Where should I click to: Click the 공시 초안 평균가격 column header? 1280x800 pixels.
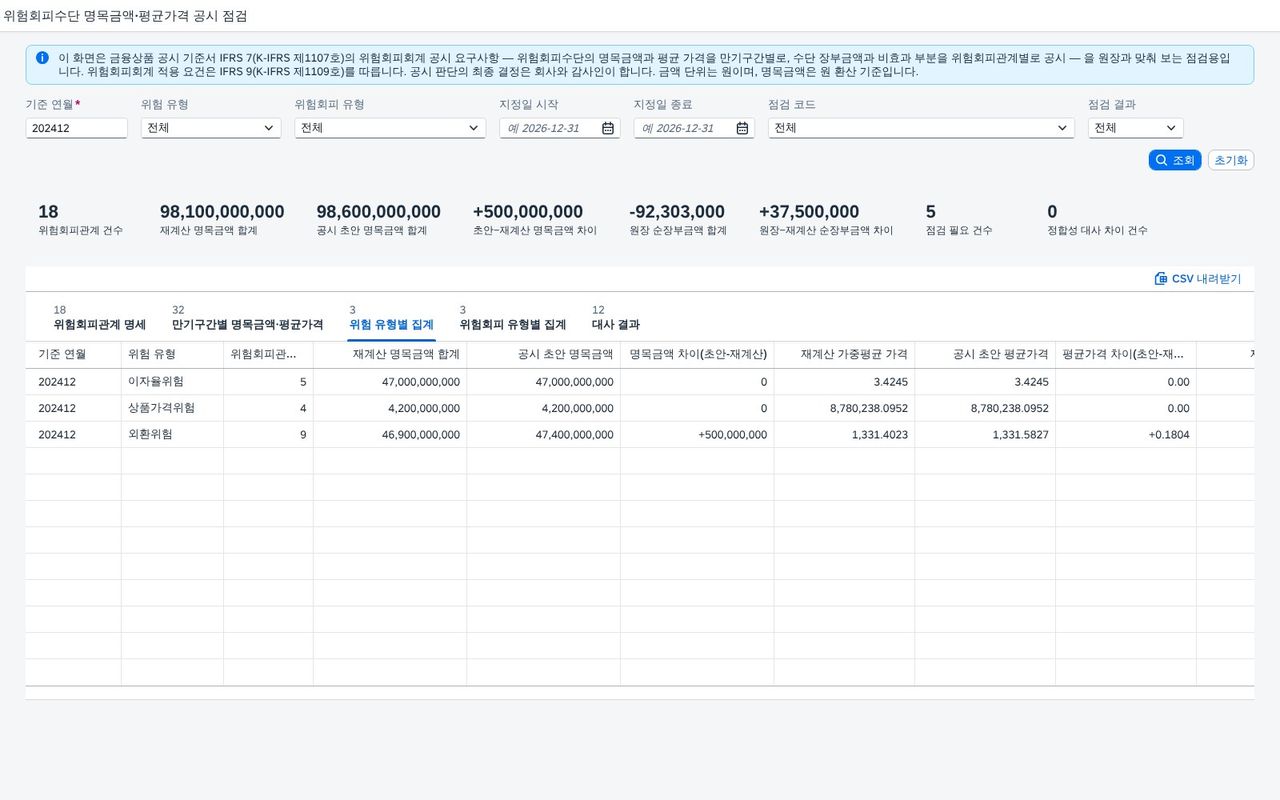pos(985,355)
